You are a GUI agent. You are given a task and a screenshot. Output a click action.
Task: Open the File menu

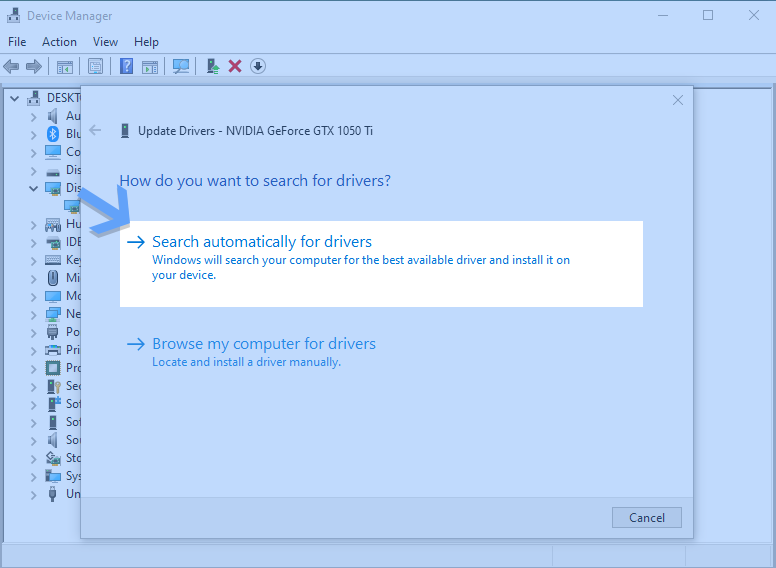click(17, 42)
